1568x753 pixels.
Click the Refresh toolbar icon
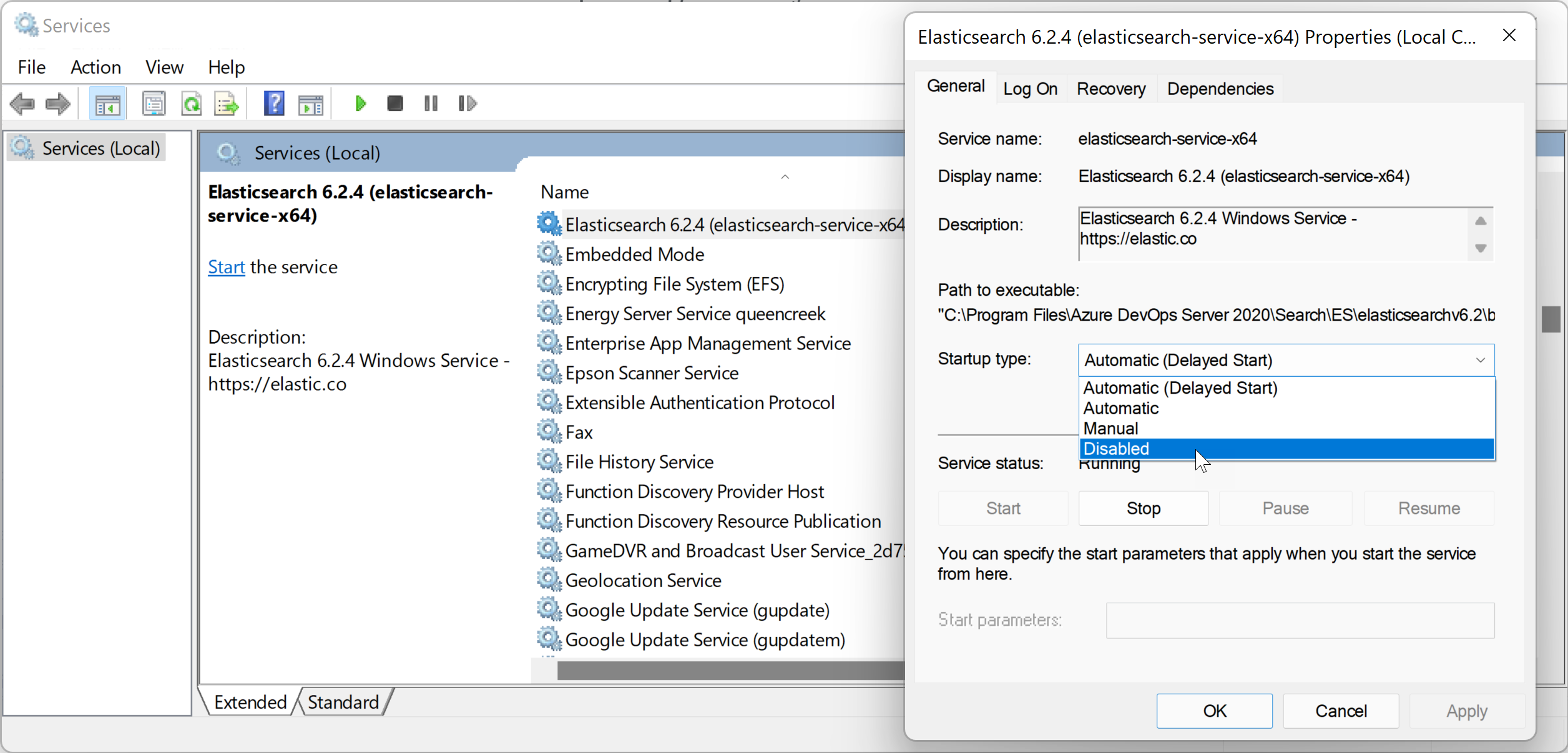coord(191,104)
